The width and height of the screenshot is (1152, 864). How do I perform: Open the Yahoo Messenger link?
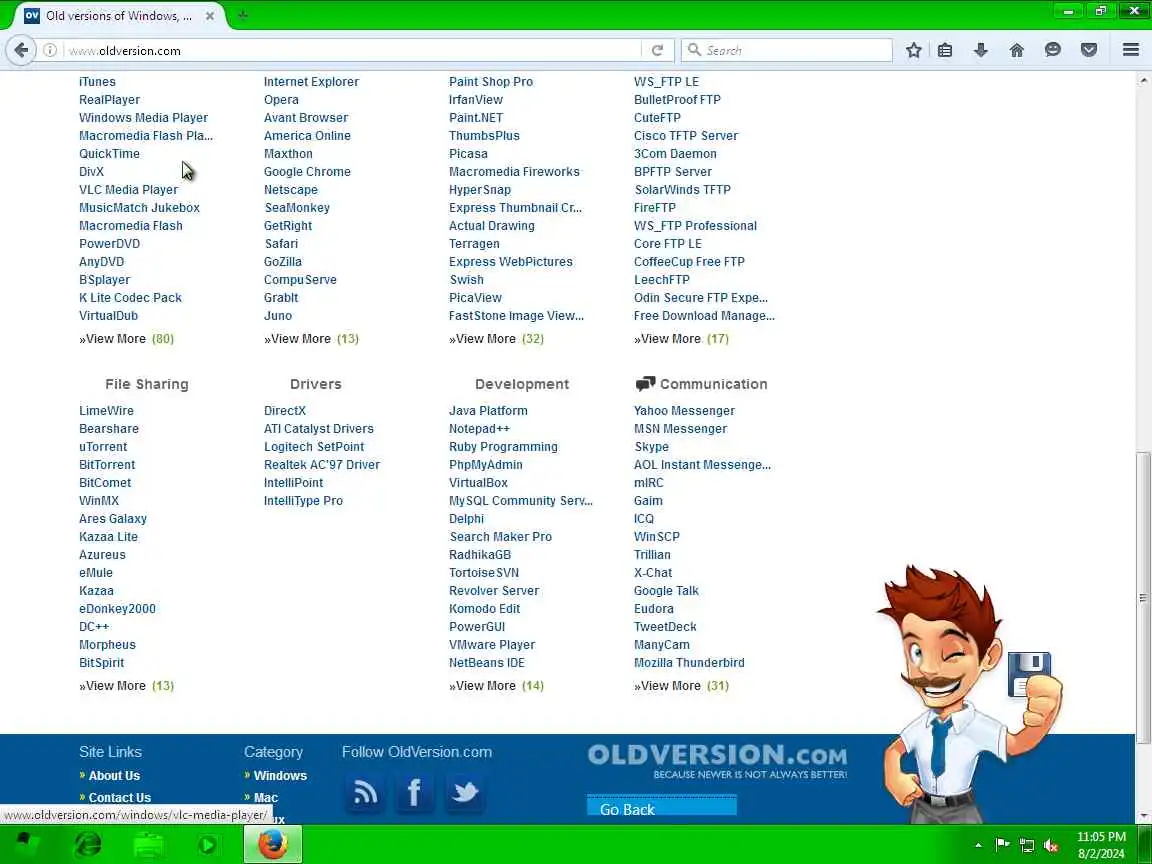684,411
